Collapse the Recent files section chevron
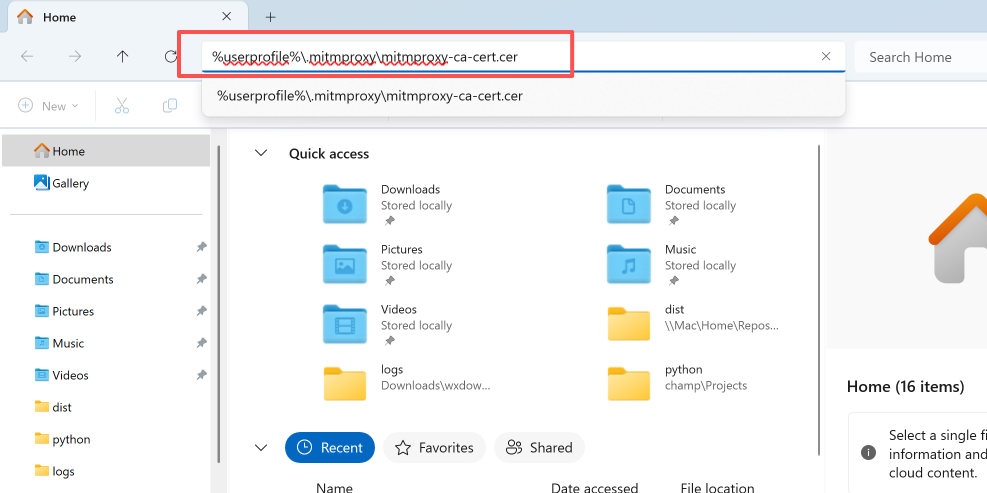This screenshot has width=987, height=493. pos(261,447)
